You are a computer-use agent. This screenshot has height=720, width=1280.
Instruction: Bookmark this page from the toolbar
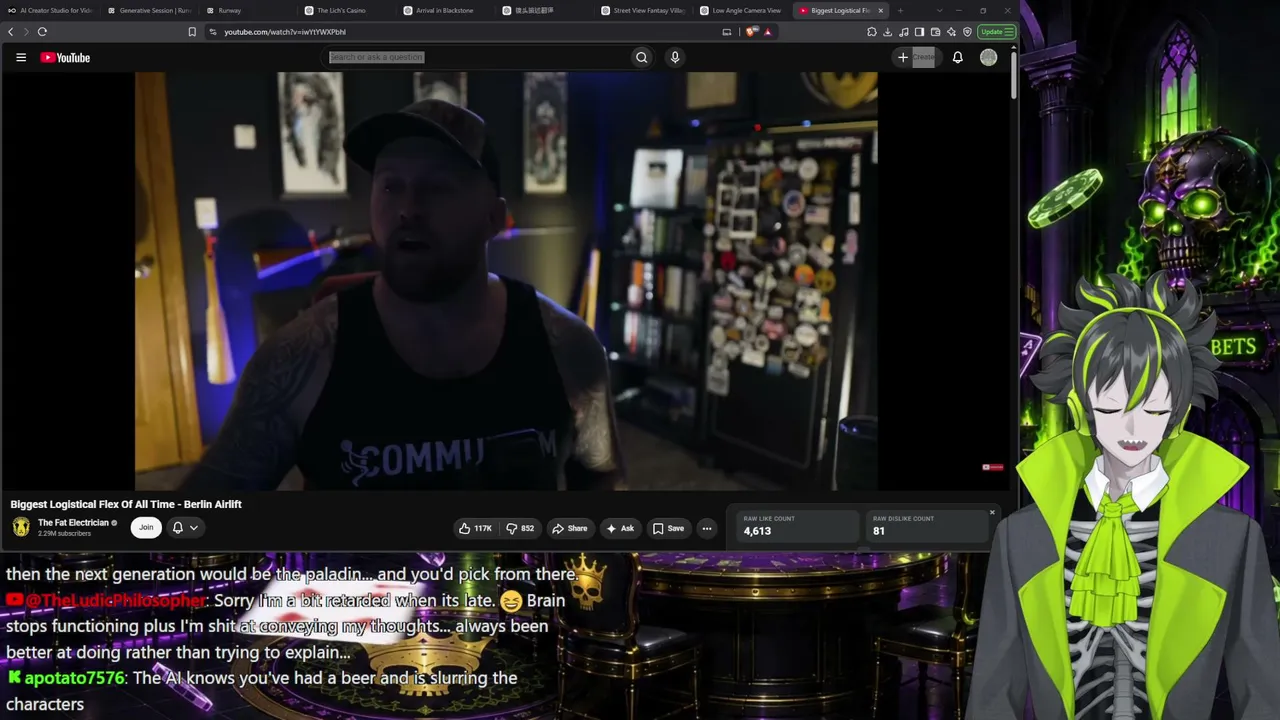click(192, 31)
